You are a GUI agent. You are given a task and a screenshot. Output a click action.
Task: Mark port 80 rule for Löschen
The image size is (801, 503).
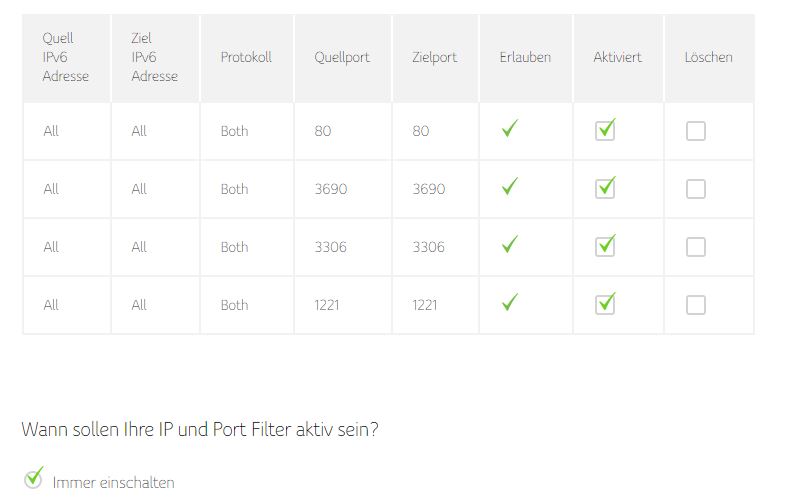pyautogui.click(x=696, y=131)
